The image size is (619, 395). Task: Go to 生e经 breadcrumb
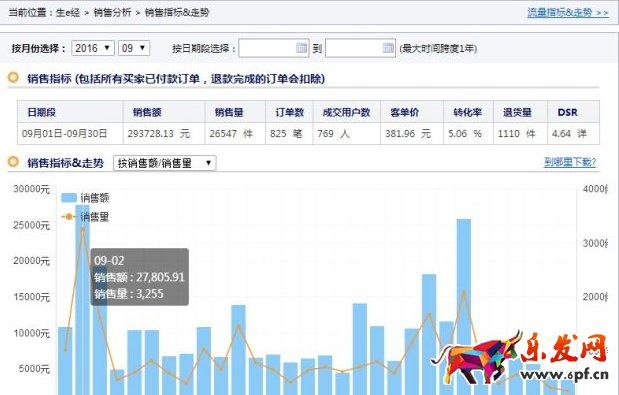68,13
